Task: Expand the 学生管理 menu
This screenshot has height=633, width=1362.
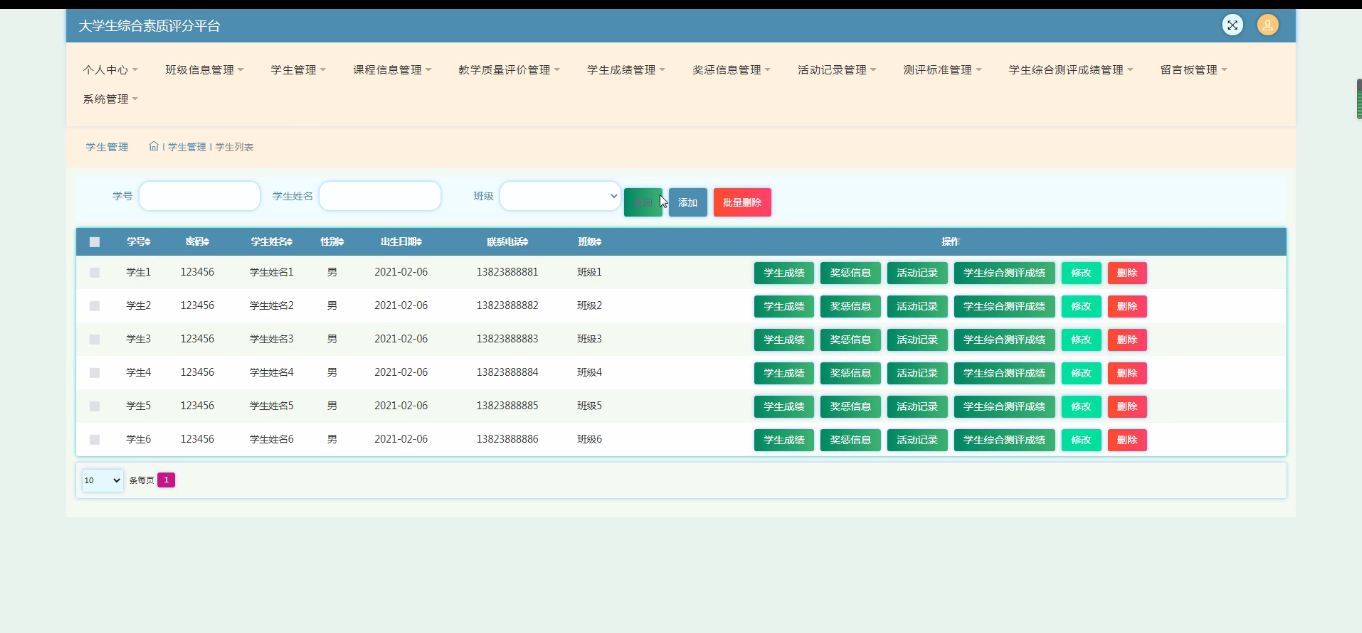Action: pyautogui.click(x=298, y=70)
